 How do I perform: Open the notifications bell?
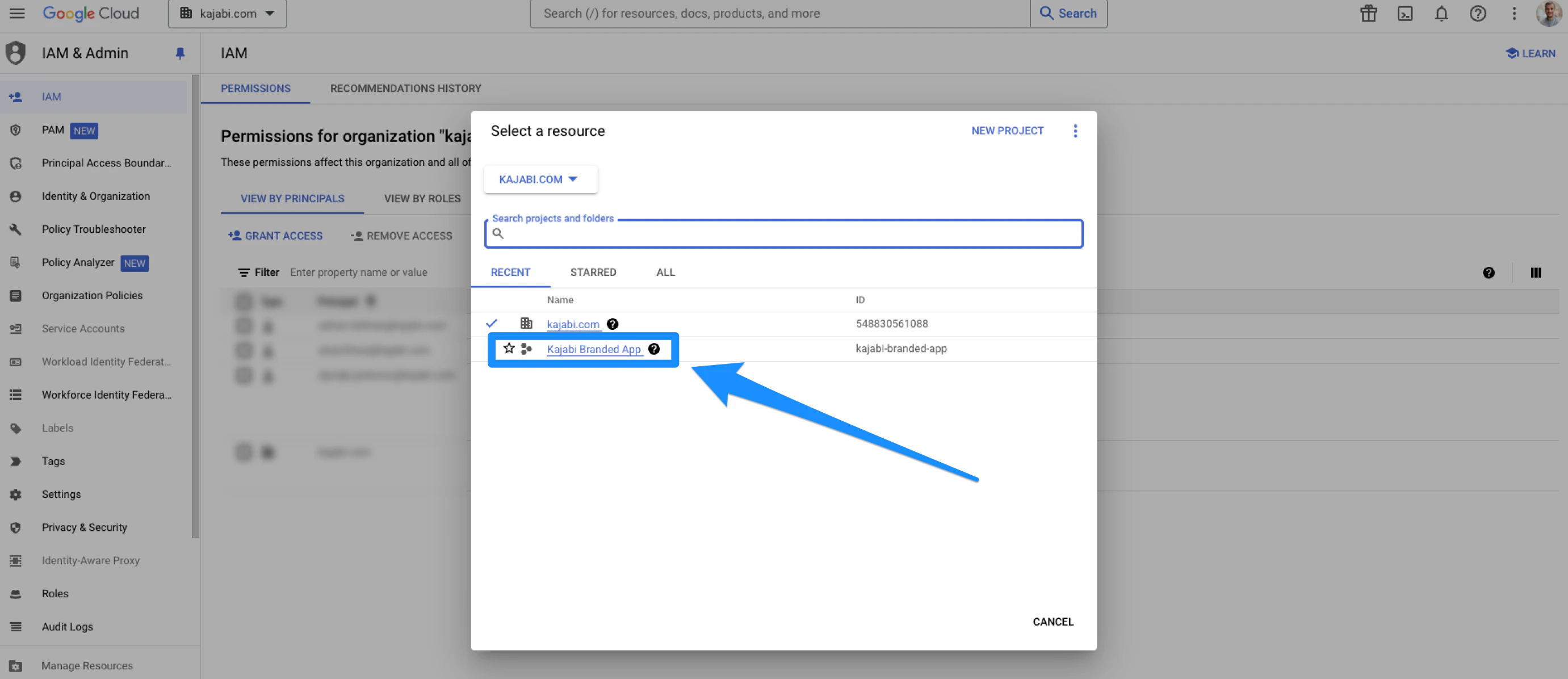click(x=1441, y=14)
